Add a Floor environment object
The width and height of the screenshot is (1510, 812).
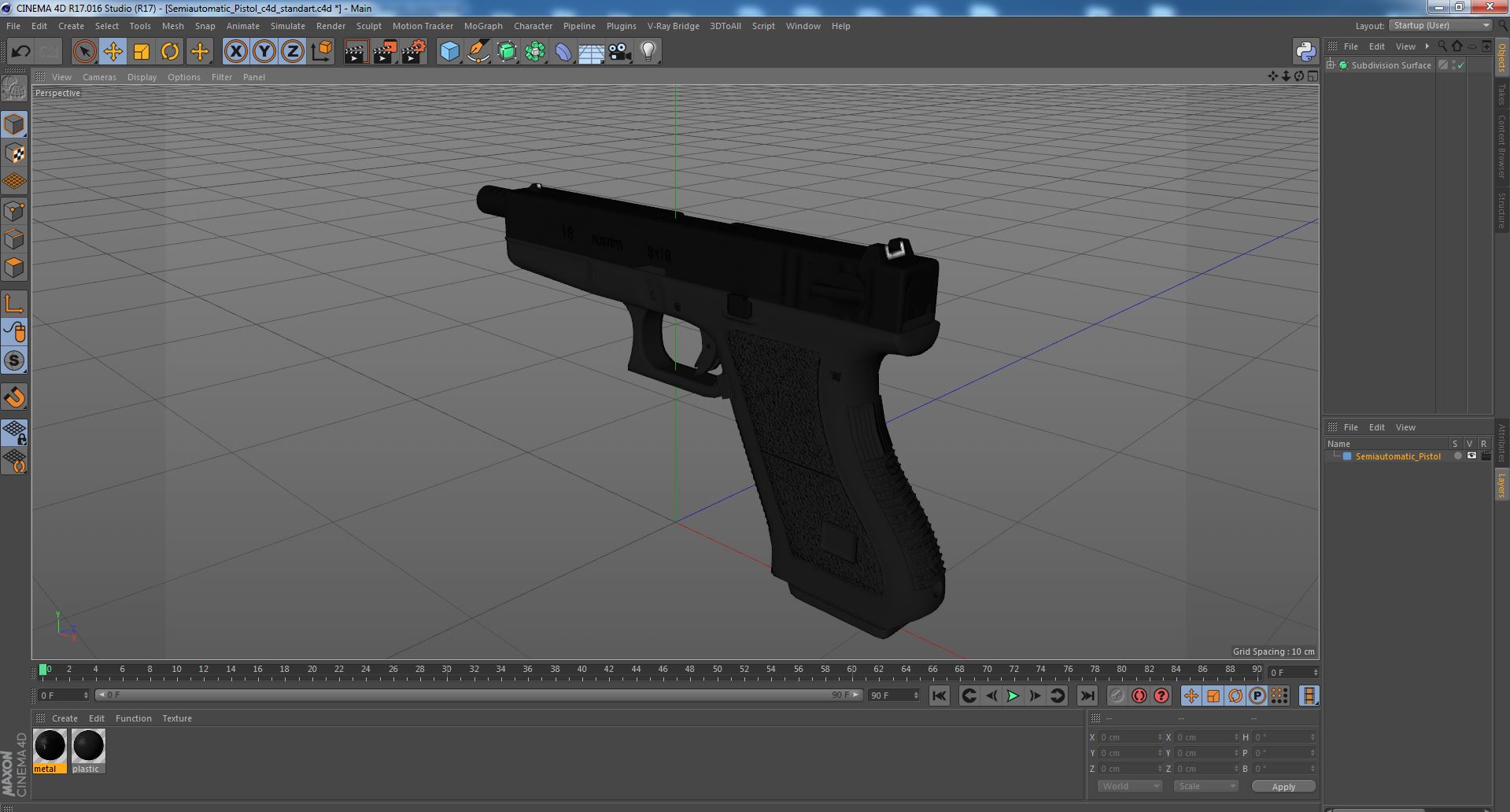click(592, 52)
